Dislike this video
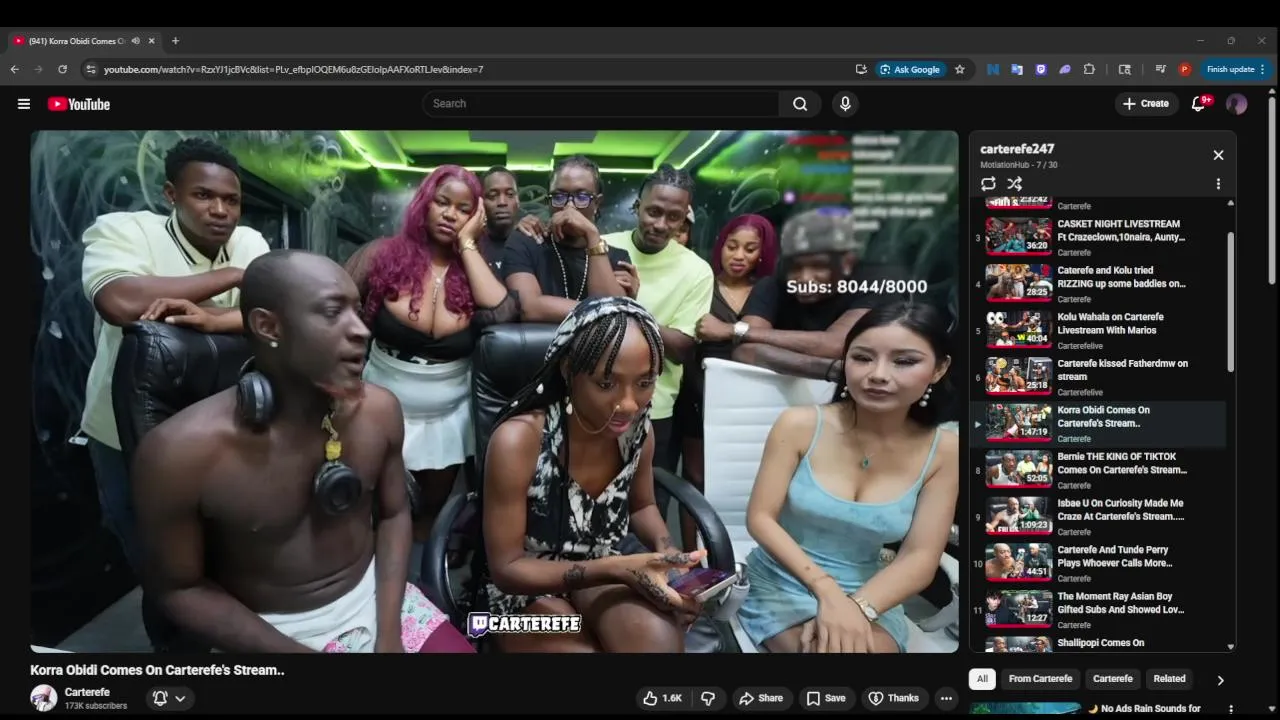 pyautogui.click(x=708, y=698)
